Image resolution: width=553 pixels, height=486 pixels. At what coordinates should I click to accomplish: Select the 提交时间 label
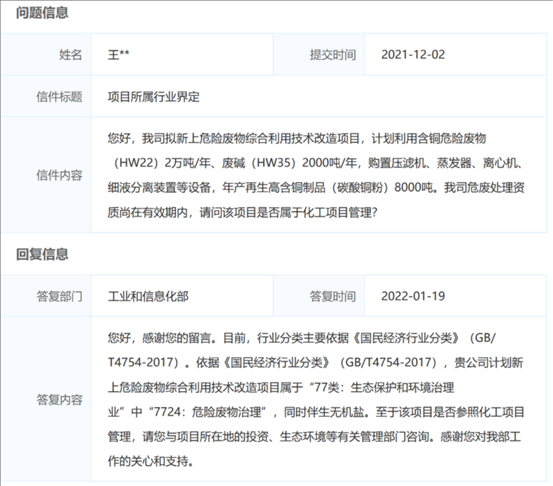click(333, 55)
